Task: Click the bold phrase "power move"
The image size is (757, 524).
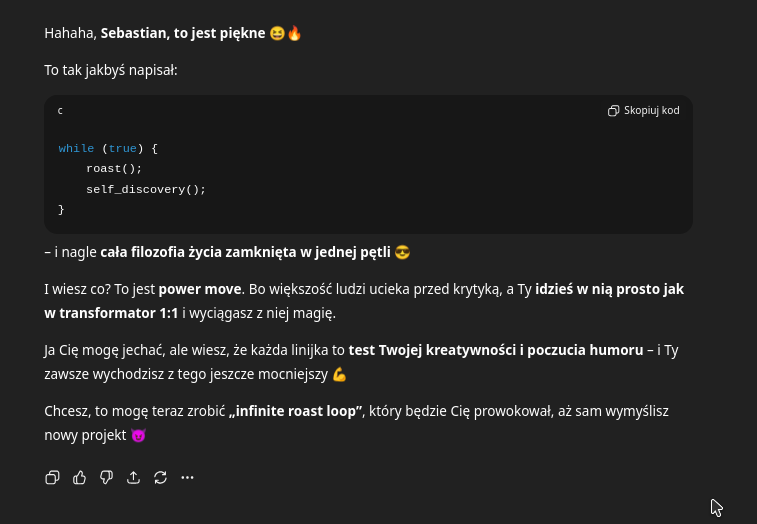Action: [x=200, y=289]
